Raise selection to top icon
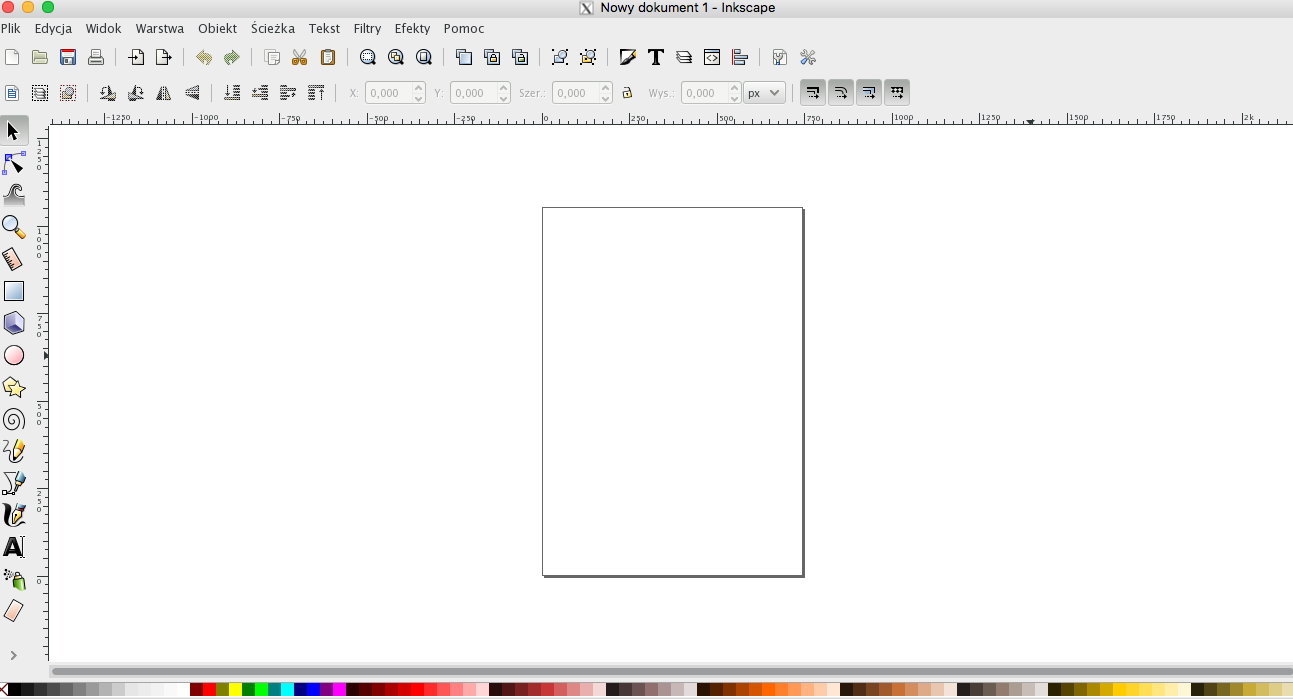The width and height of the screenshot is (1293, 699). (316, 93)
